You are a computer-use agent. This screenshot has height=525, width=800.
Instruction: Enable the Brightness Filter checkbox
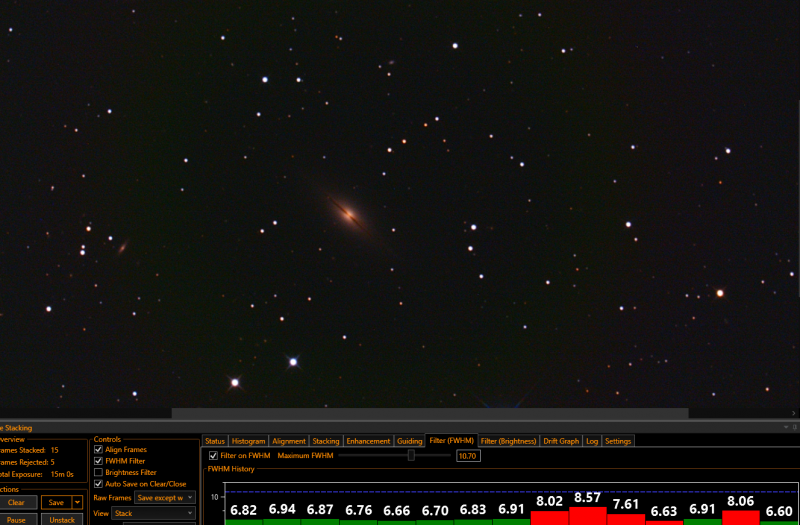pyautogui.click(x=98, y=472)
